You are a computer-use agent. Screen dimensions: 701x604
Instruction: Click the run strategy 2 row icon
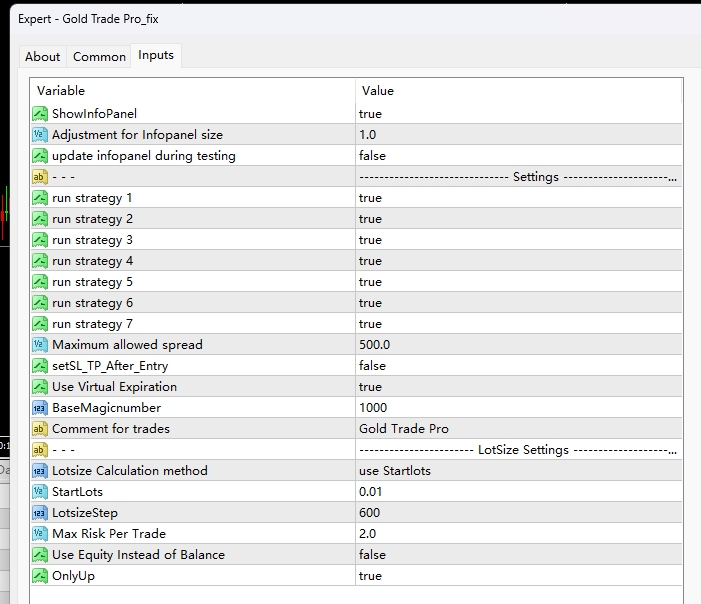pos(40,219)
